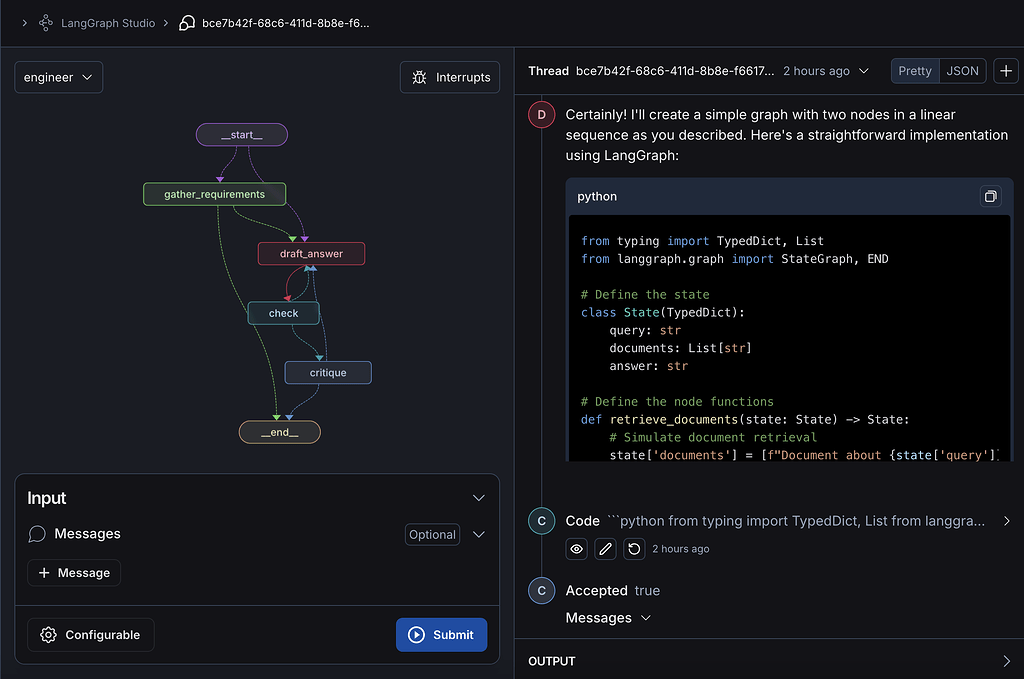
Task: Click the pencil edit icon under Code
Action: coord(605,549)
